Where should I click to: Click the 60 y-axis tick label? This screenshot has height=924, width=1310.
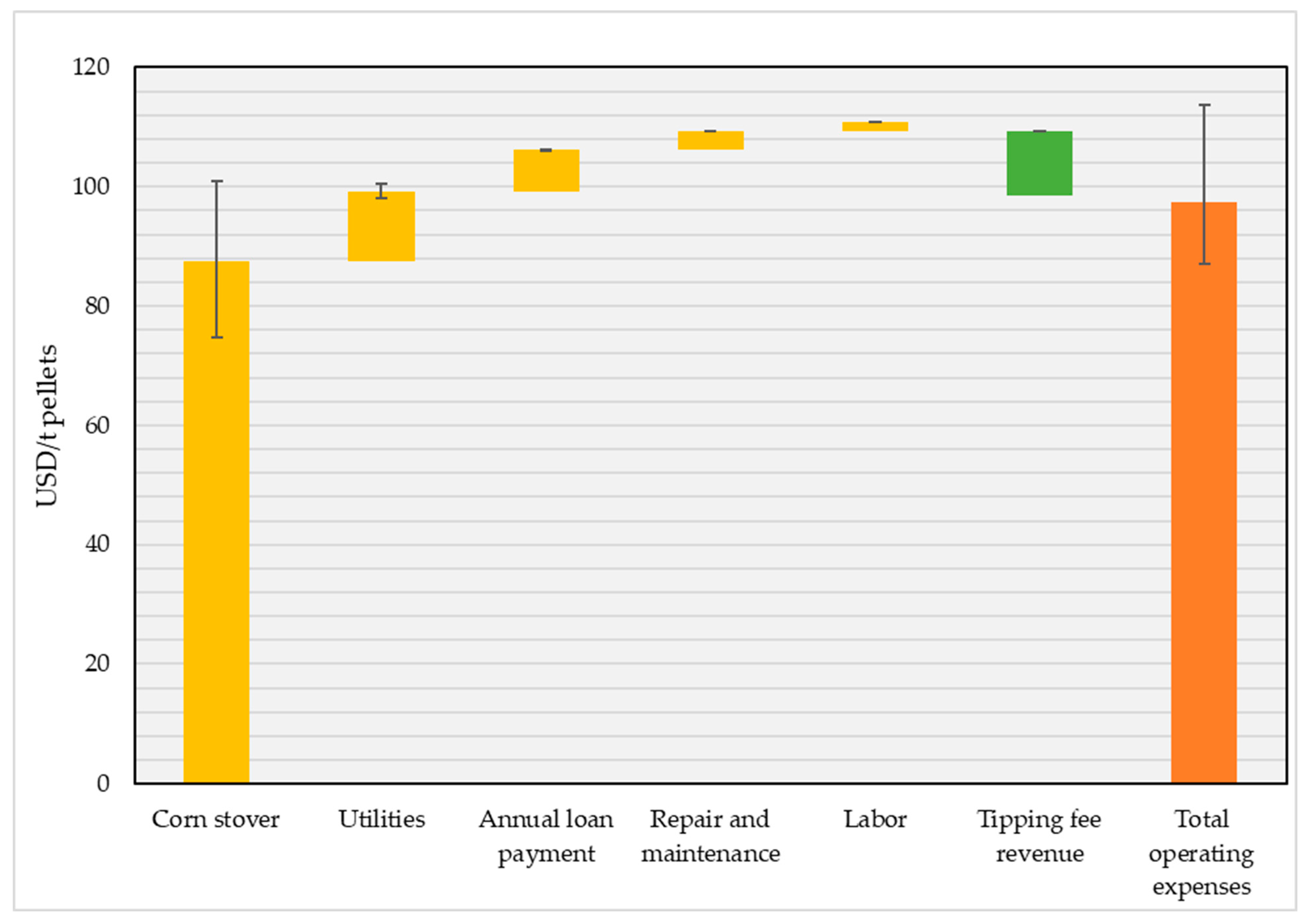(97, 425)
